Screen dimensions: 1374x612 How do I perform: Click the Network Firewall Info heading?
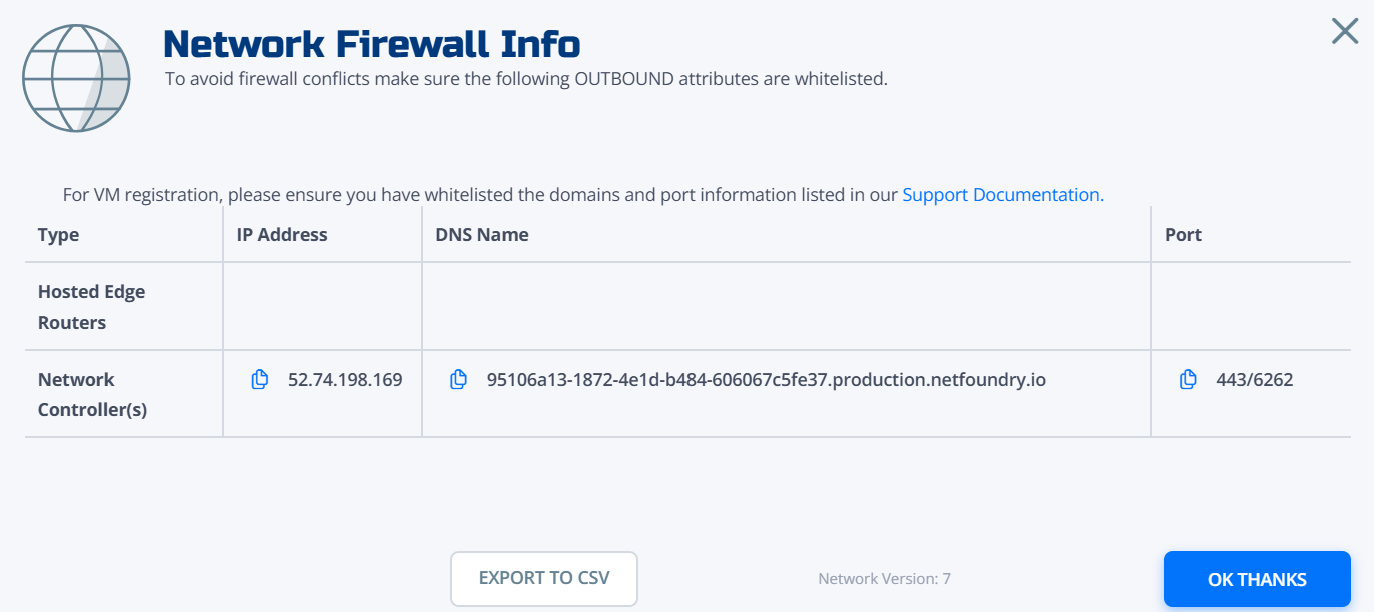coord(371,44)
